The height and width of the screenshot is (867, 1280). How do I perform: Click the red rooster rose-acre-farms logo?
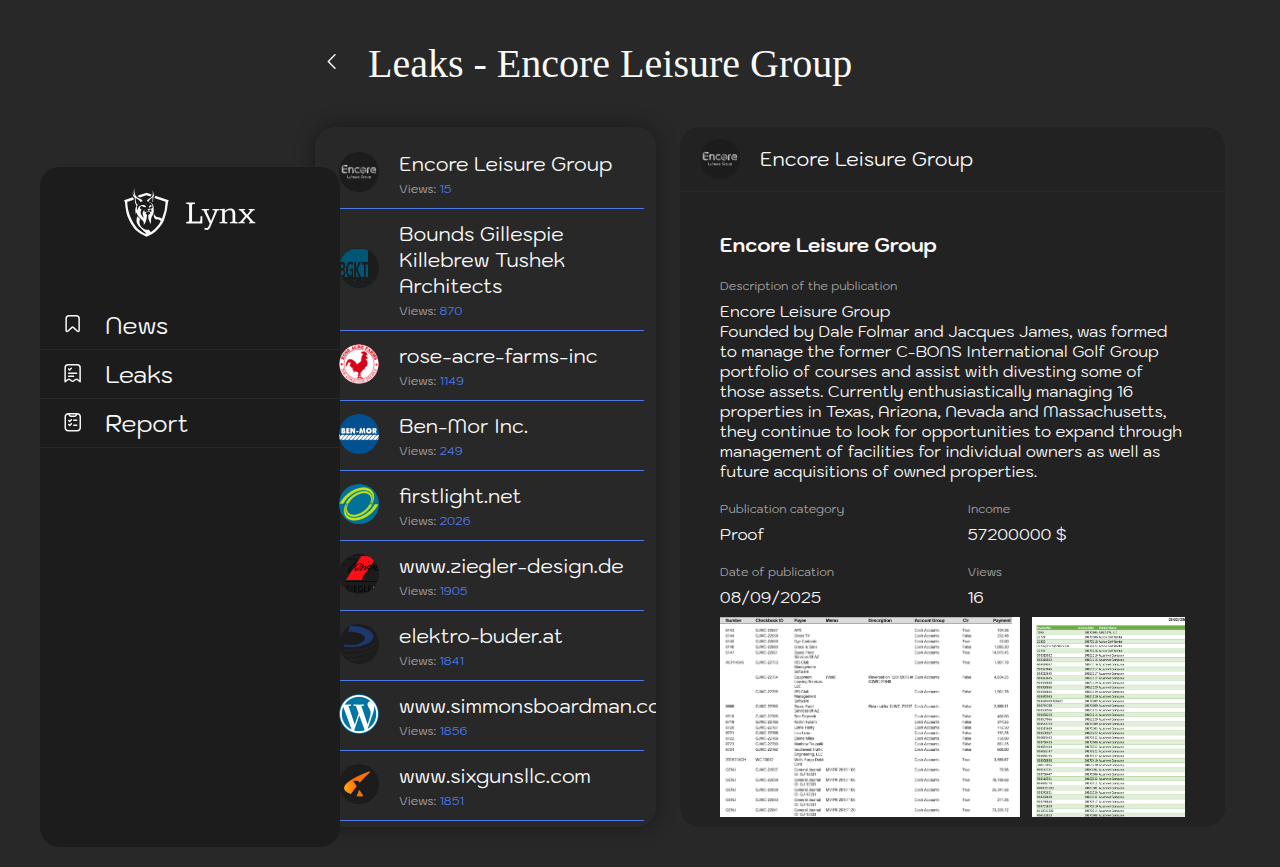tap(359, 365)
